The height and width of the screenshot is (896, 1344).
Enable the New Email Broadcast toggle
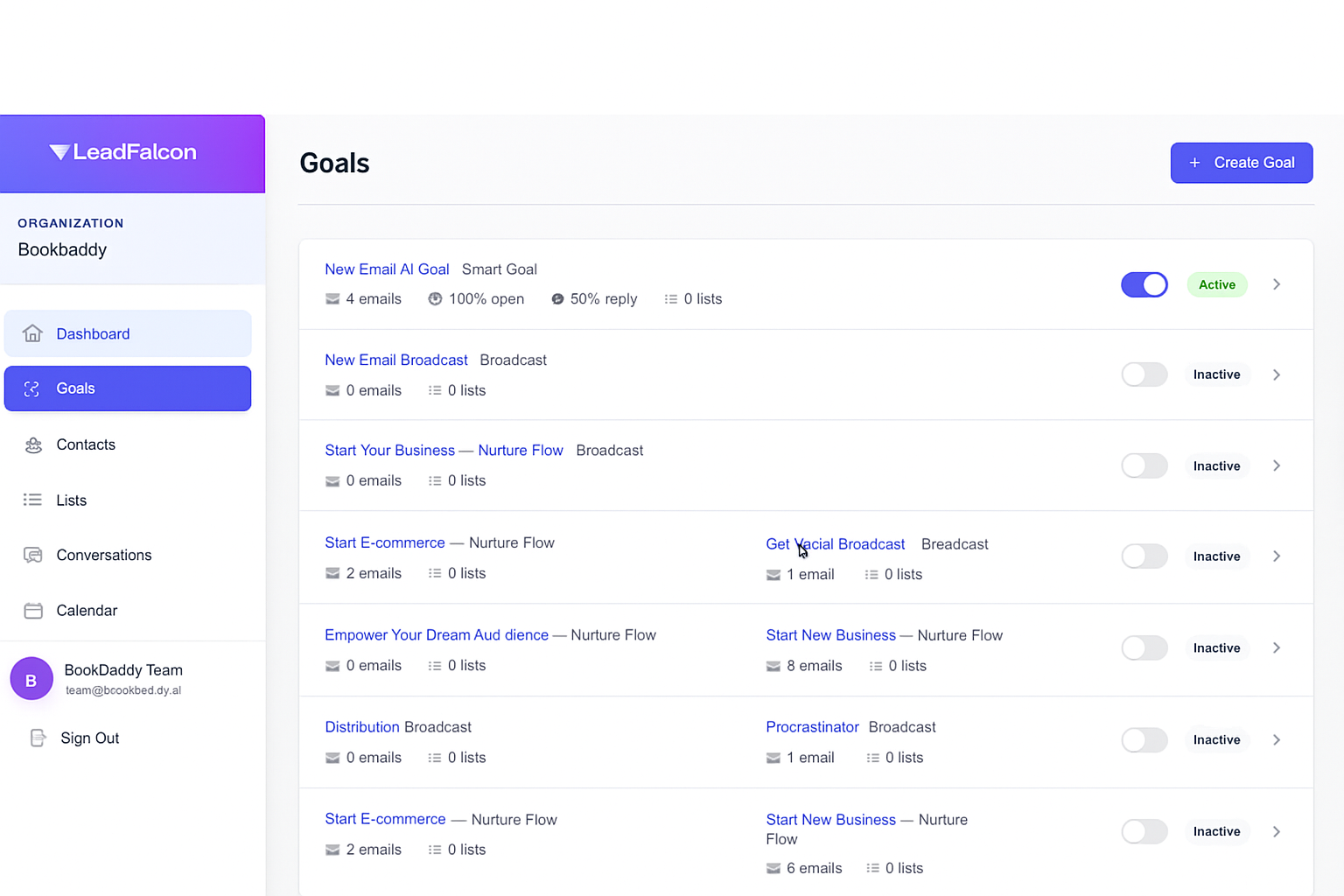point(1144,374)
